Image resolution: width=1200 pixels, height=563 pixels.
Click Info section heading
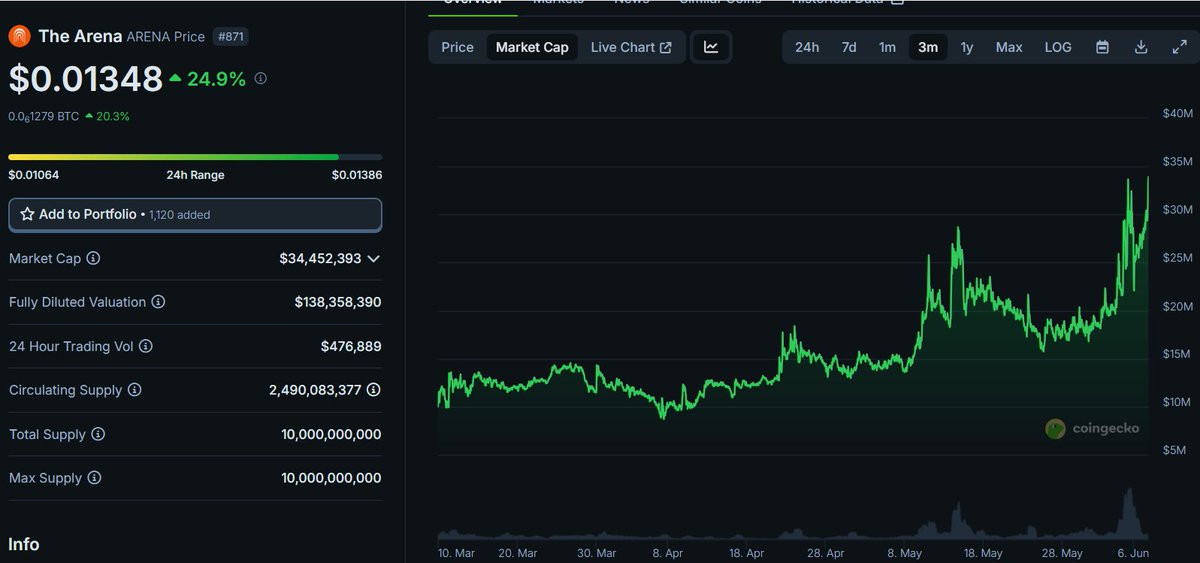coord(24,544)
